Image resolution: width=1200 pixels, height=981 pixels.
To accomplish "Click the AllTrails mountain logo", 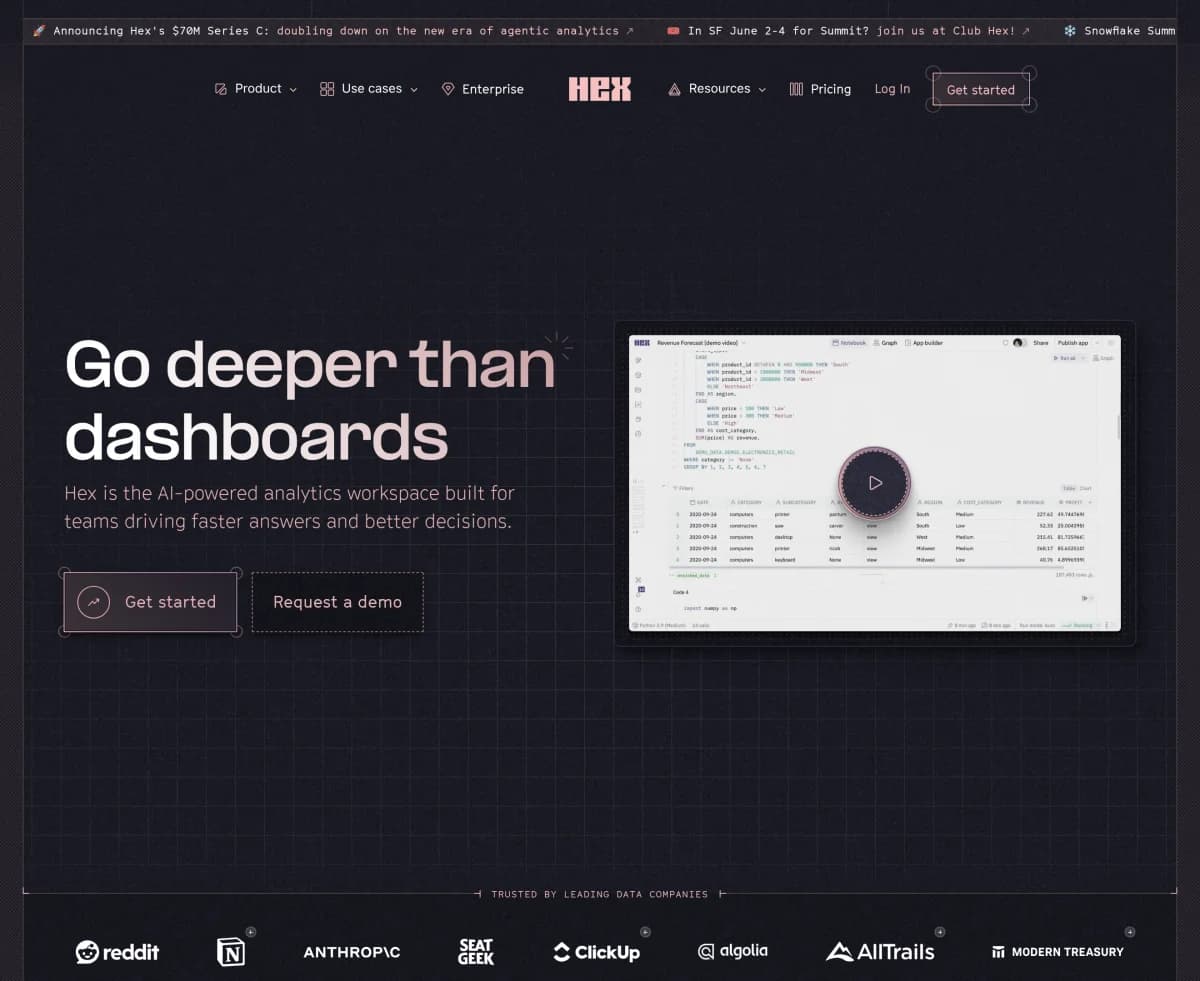I will point(840,950).
